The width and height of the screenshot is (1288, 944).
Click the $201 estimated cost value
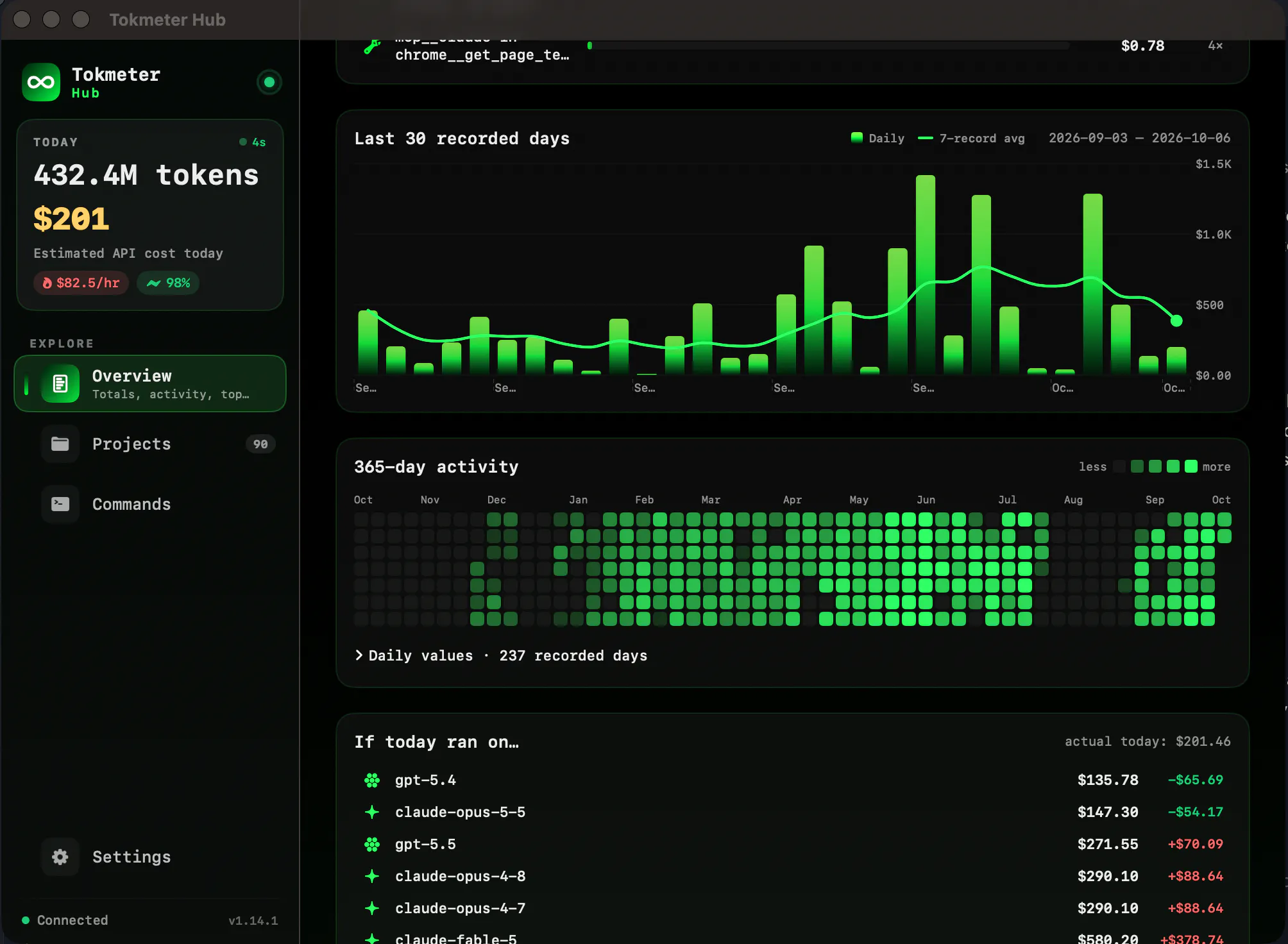coord(71,219)
